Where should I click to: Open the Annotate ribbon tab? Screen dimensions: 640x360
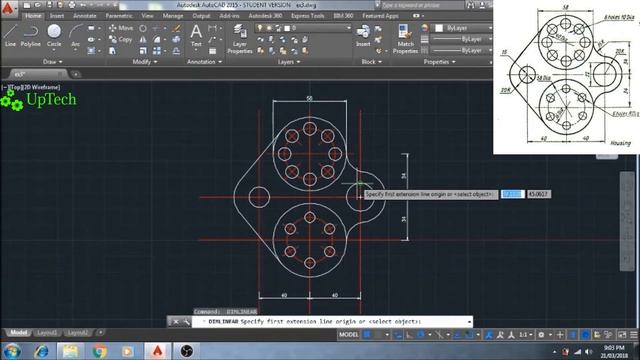[x=84, y=16]
